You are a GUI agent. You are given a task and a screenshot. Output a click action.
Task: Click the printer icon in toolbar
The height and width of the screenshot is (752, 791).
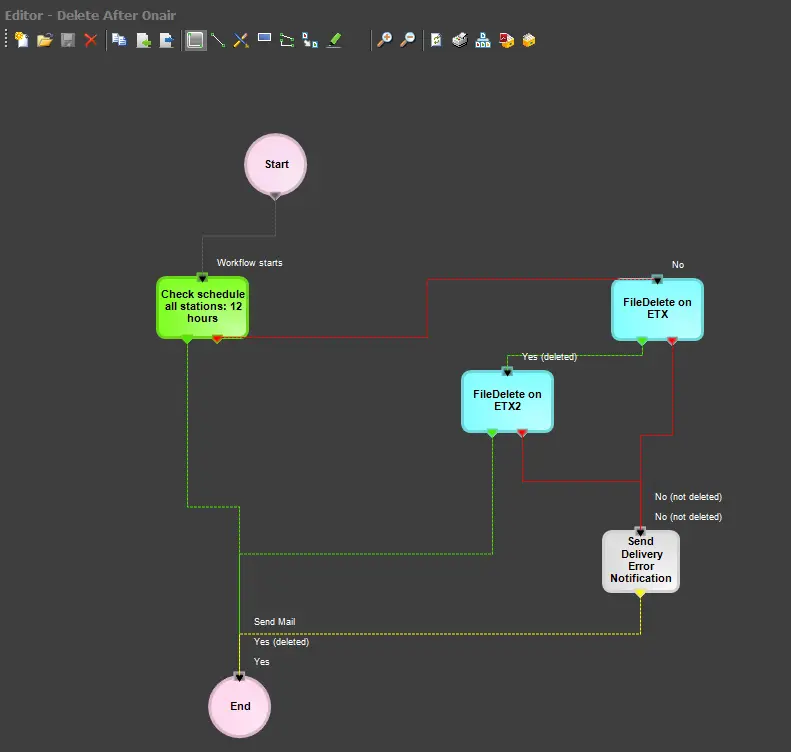point(460,40)
